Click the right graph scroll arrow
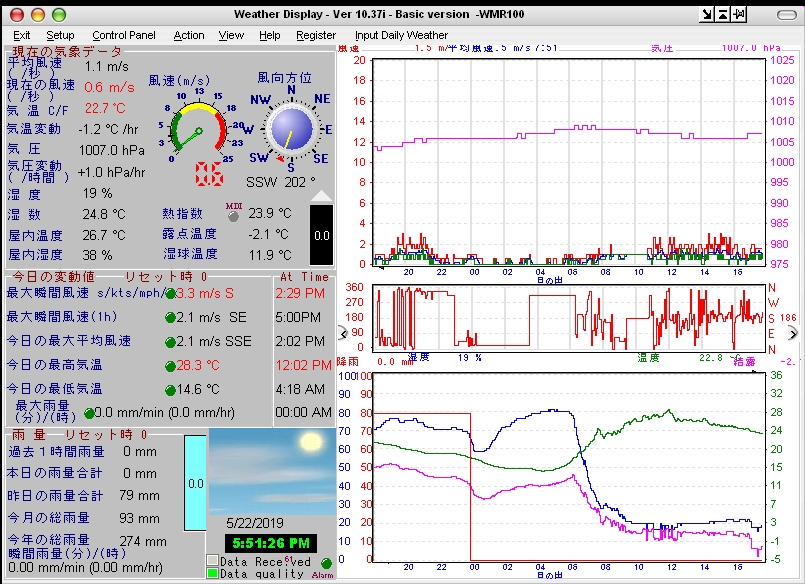This screenshot has width=805, height=584. (x=793, y=334)
